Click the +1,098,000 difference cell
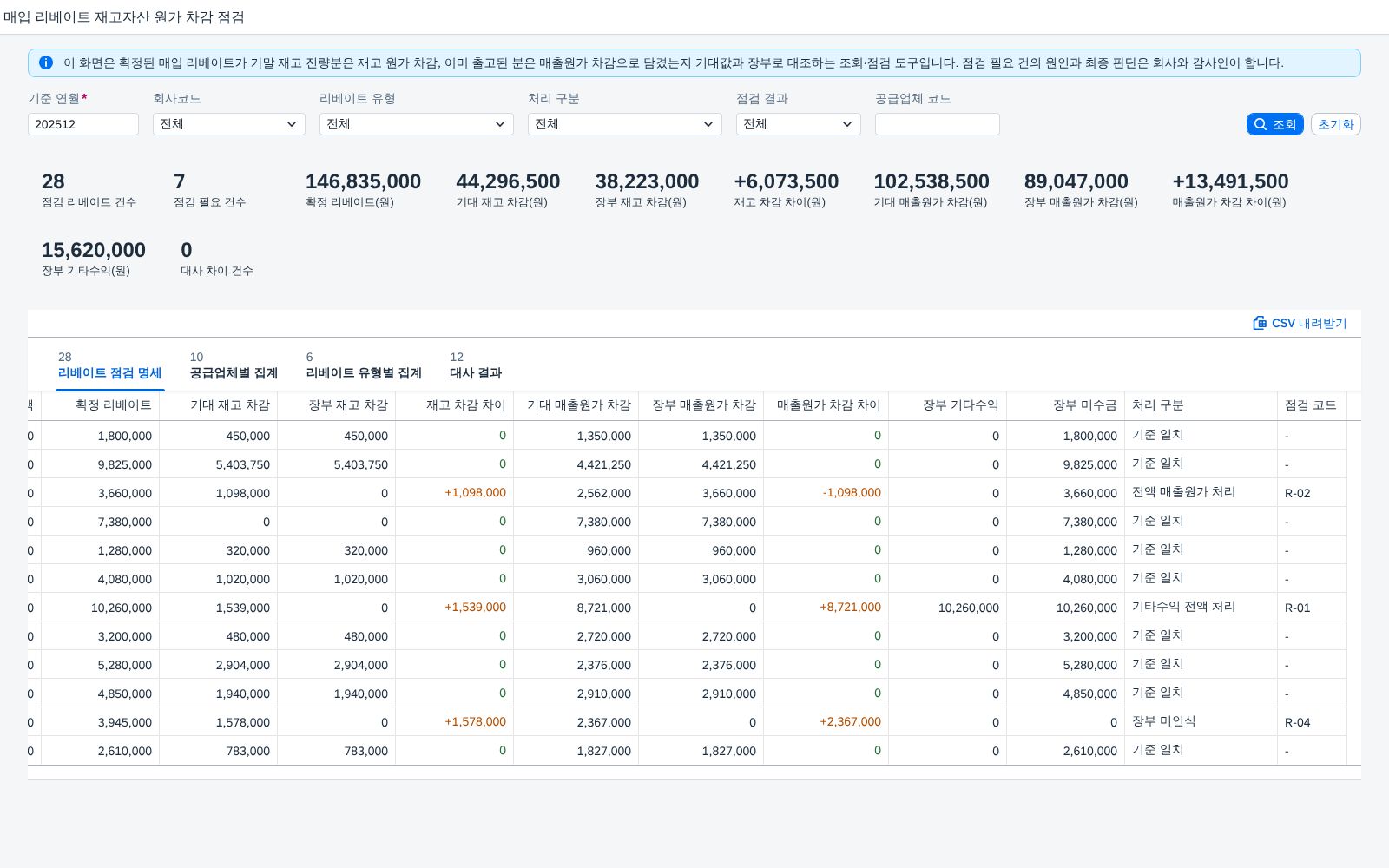 tap(455, 492)
